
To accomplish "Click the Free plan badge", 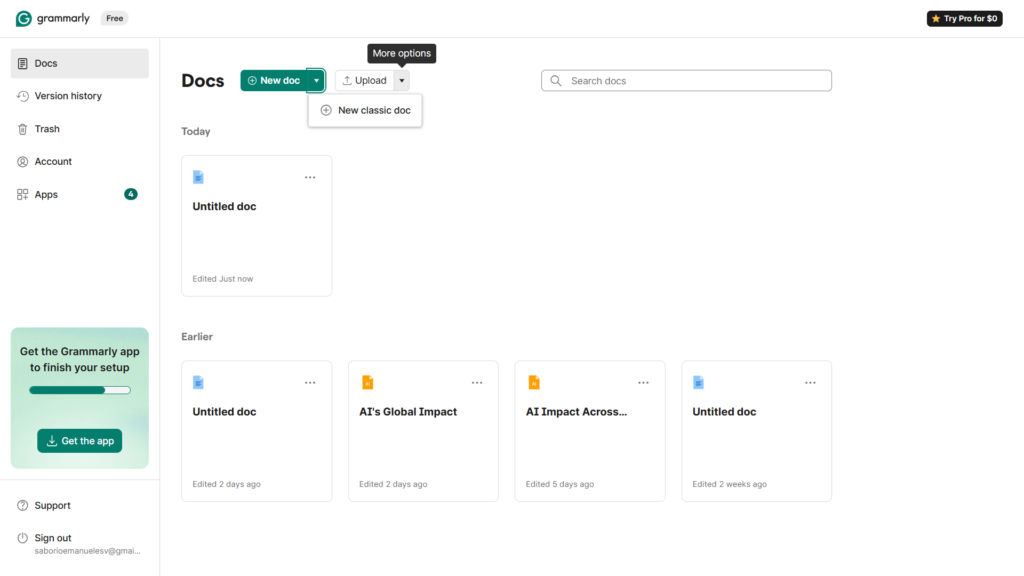I will pos(114,18).
